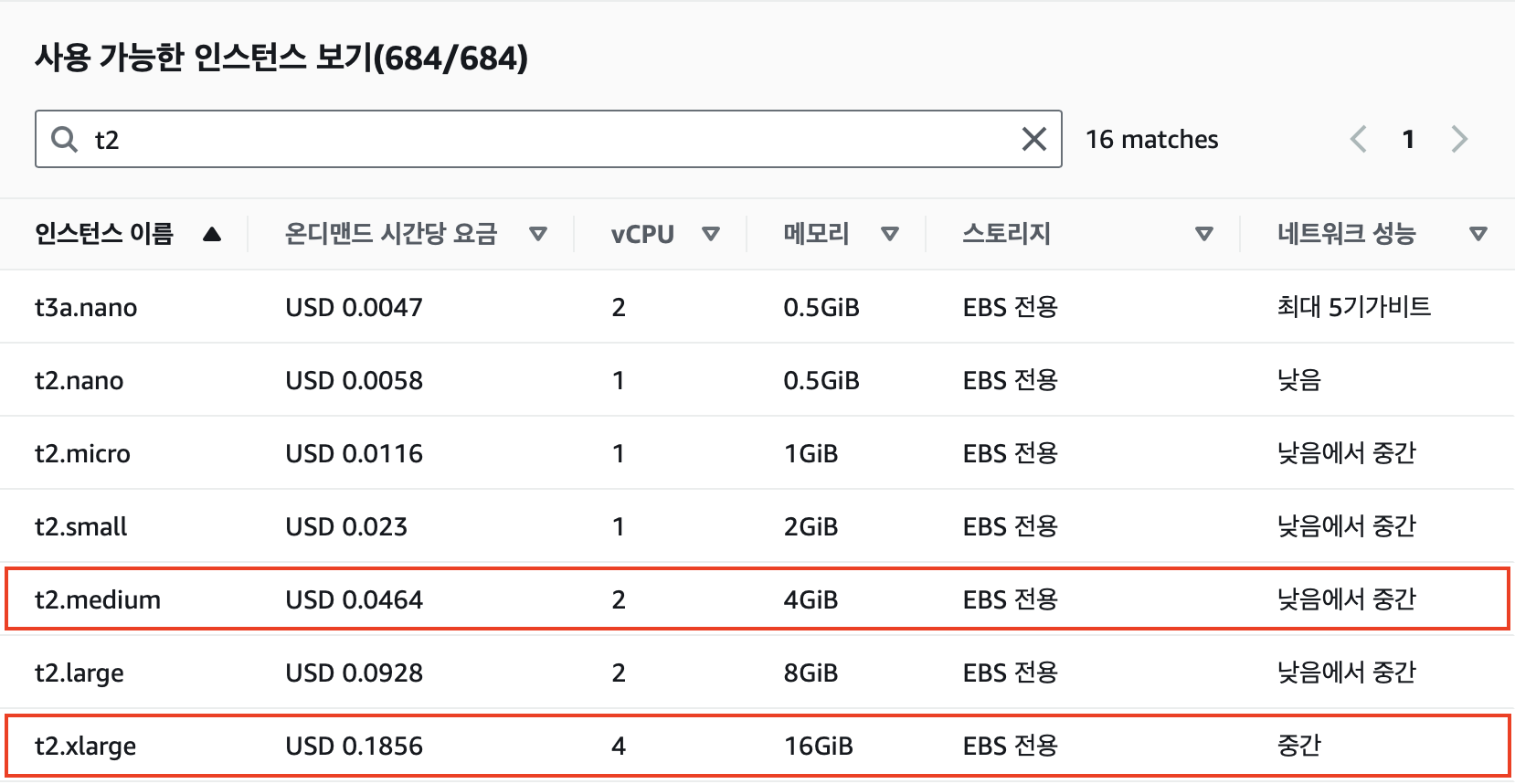Click the USD 0.0928 price cell
The height and width of the screenshot is (784, 1515).
(x=354, y=673)
